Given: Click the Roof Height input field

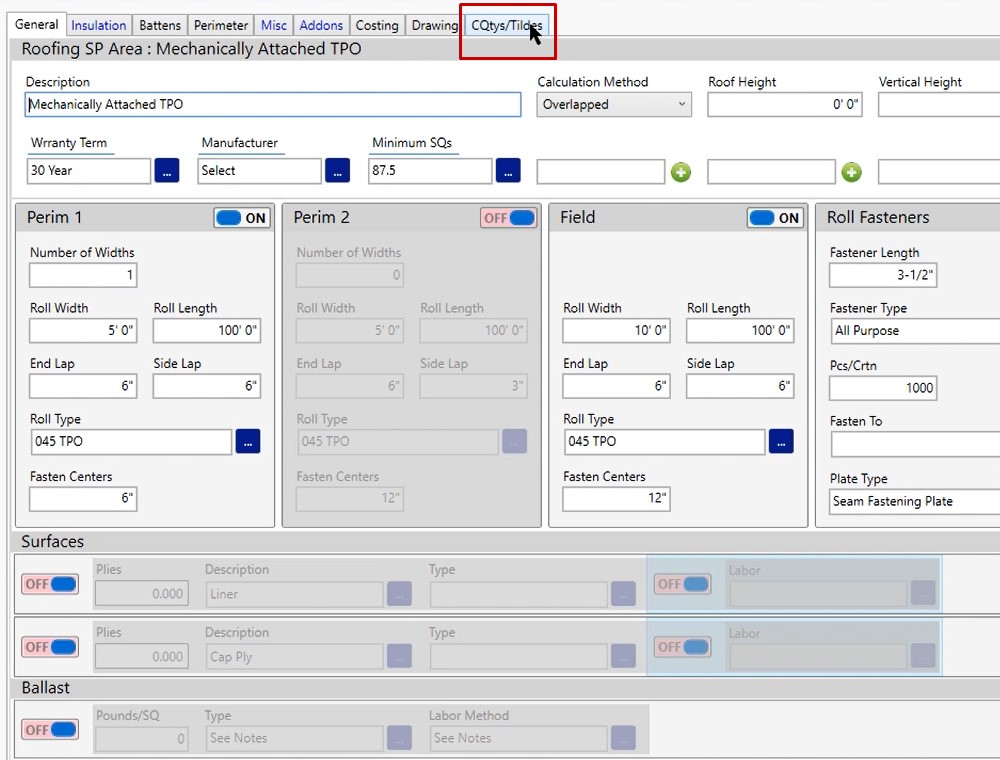Looking at the screenshot, I should click(x=784, y=104).
